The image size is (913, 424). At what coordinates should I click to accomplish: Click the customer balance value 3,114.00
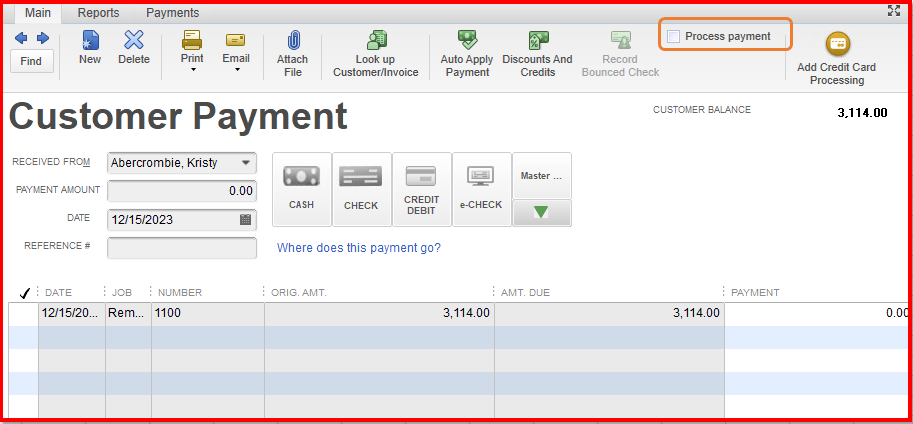[x=862, y=113]
